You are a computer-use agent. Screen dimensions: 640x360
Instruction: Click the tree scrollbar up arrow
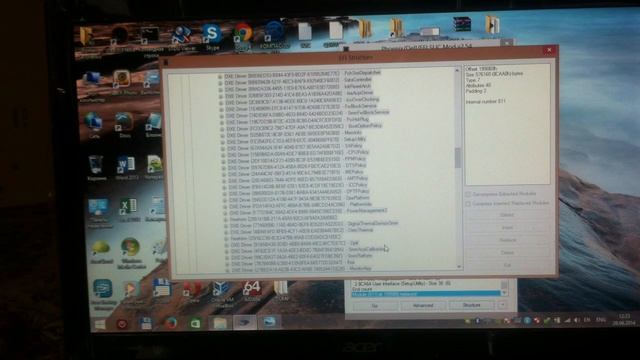[x=457, y=71]
